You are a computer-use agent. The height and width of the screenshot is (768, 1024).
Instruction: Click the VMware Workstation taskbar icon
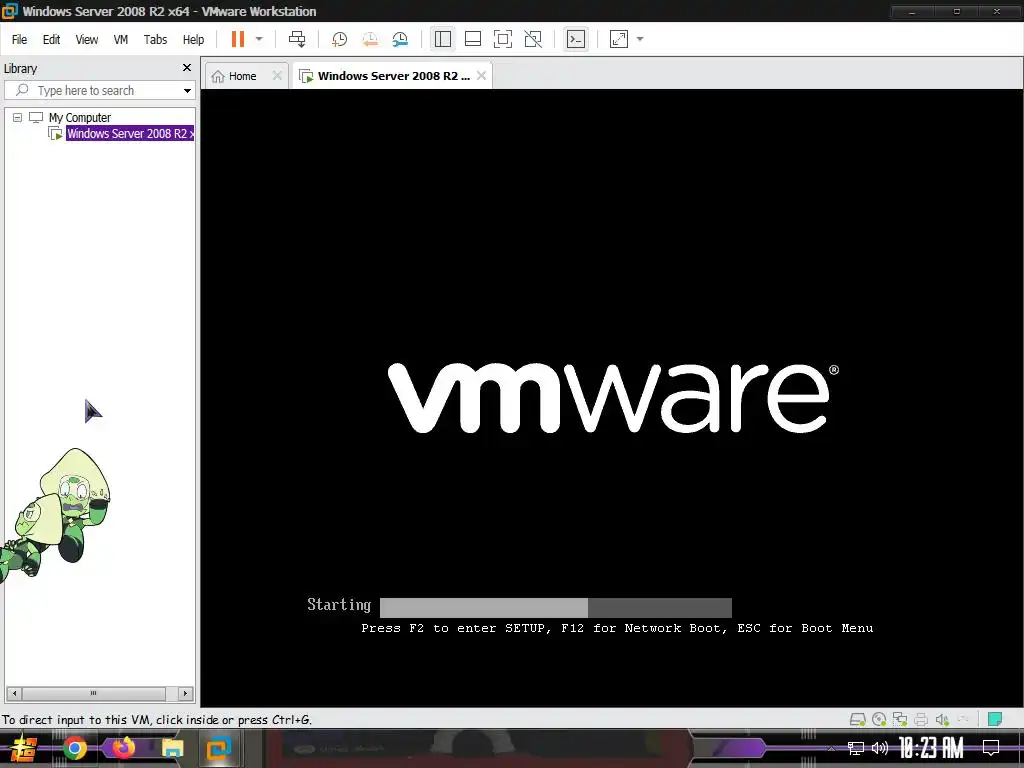click(219, 748)
